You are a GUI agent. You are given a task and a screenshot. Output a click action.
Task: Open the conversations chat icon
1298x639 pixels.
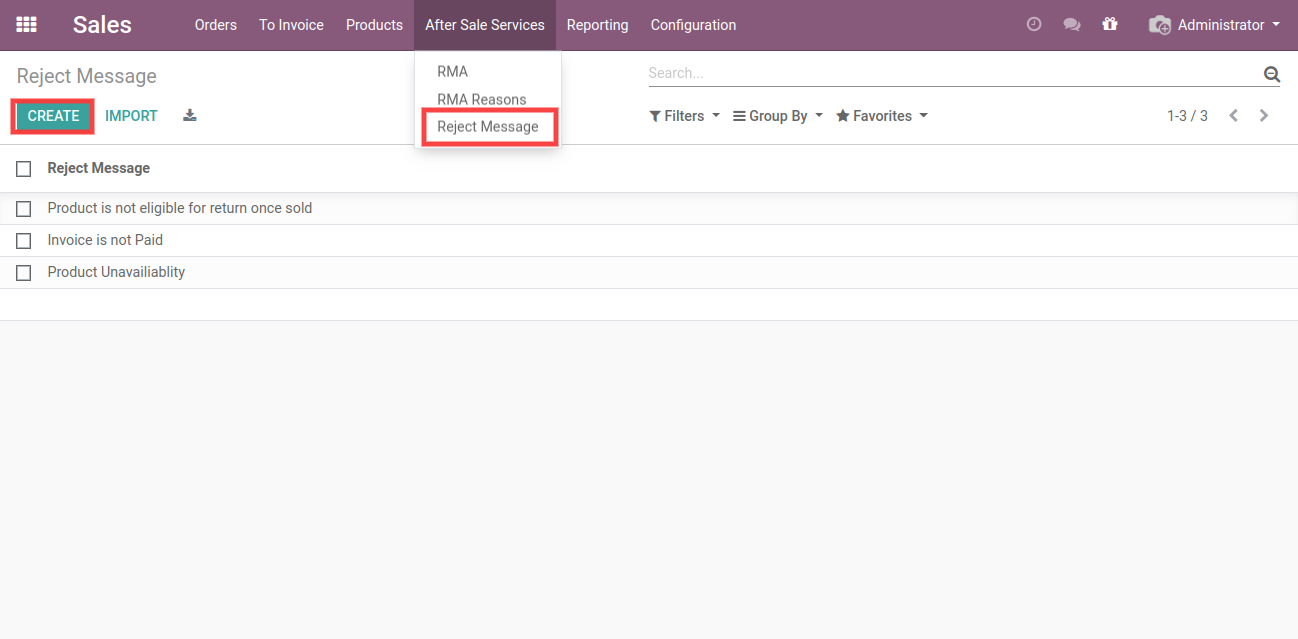click(1072, 25)
